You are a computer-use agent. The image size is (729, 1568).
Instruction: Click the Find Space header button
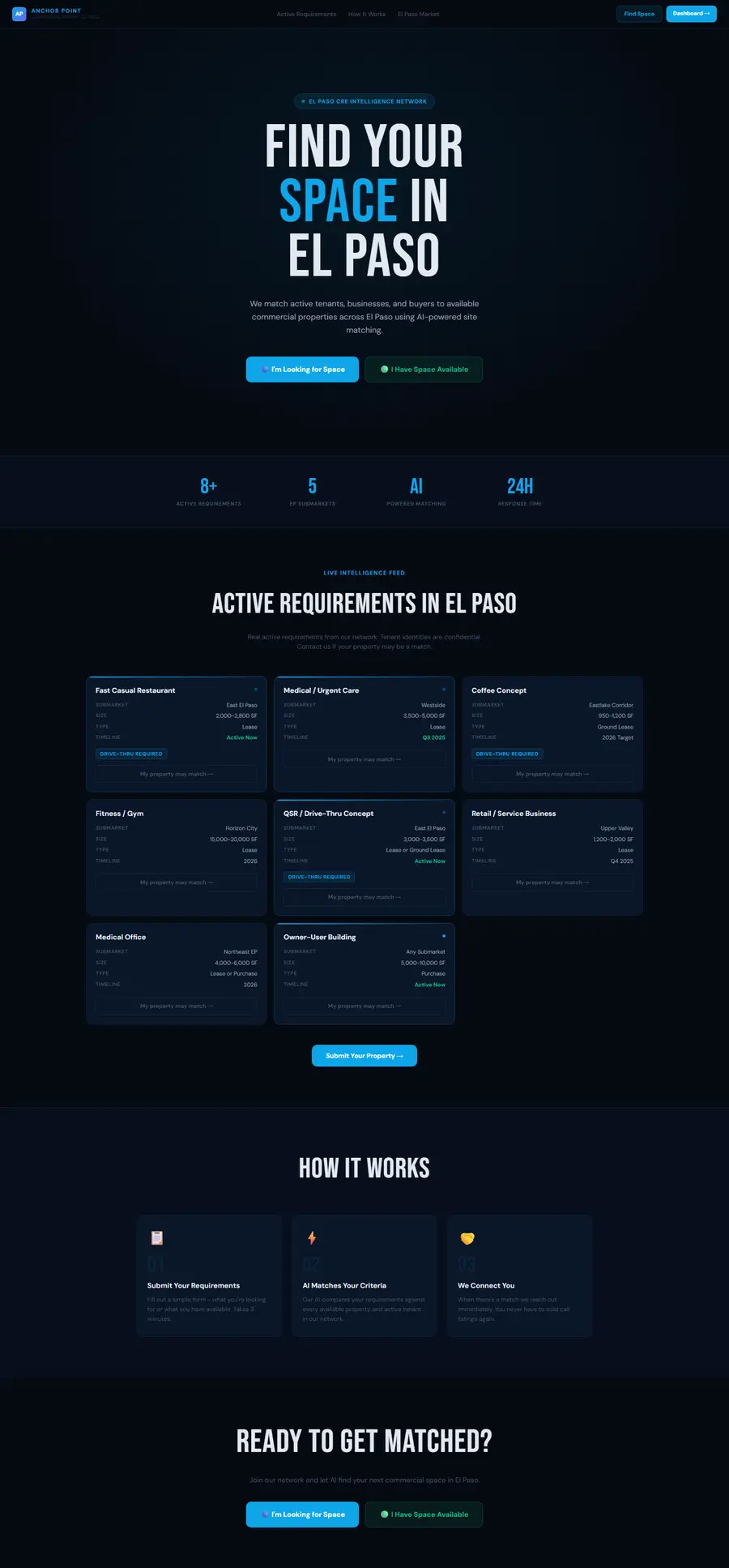[x=639, y=14]
